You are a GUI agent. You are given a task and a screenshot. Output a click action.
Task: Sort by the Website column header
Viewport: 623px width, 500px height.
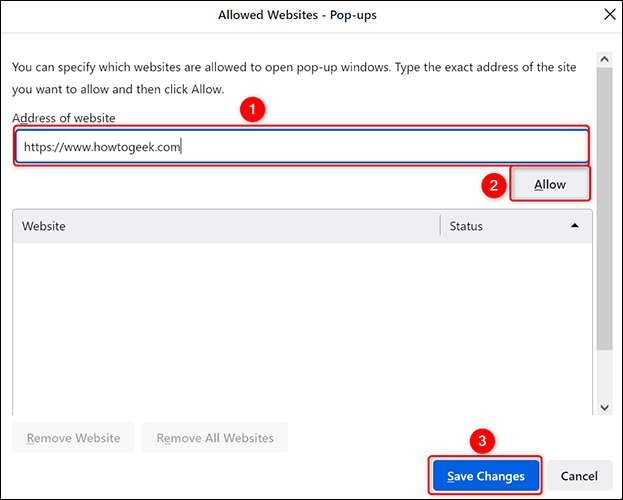(x=226, y=226)
